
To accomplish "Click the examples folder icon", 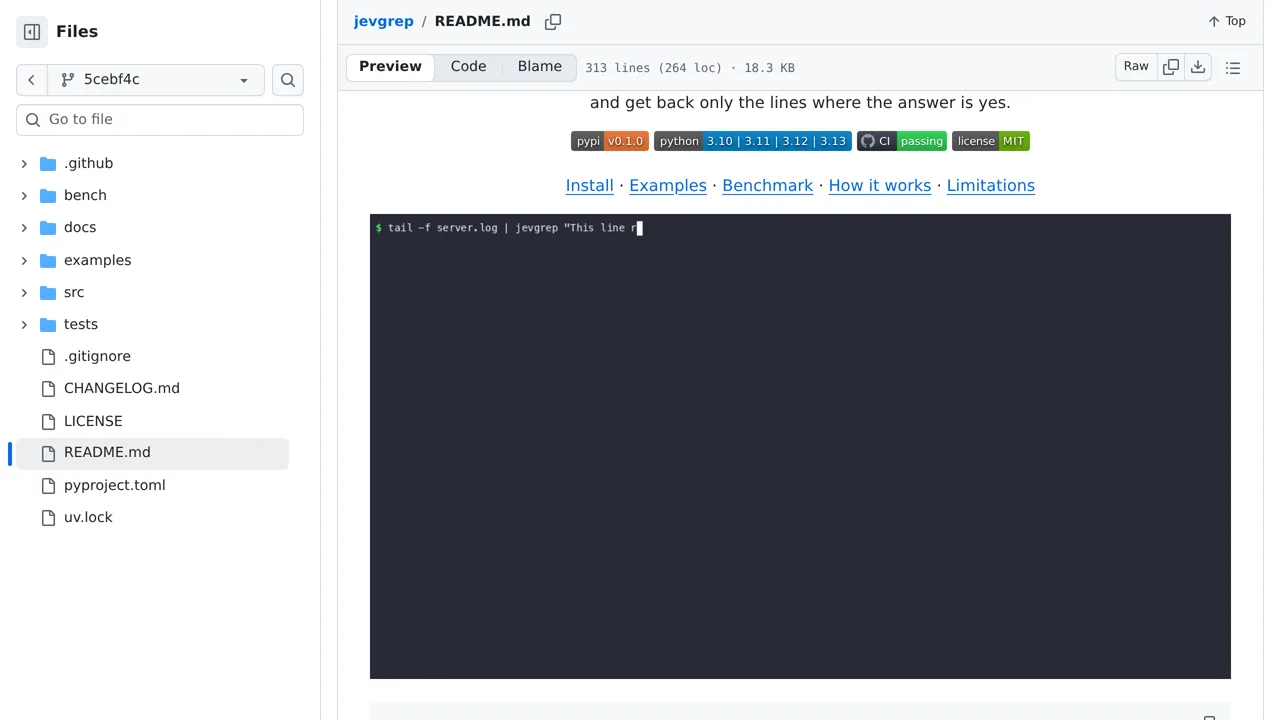I will pyautogui.click(x=48, y=261).
